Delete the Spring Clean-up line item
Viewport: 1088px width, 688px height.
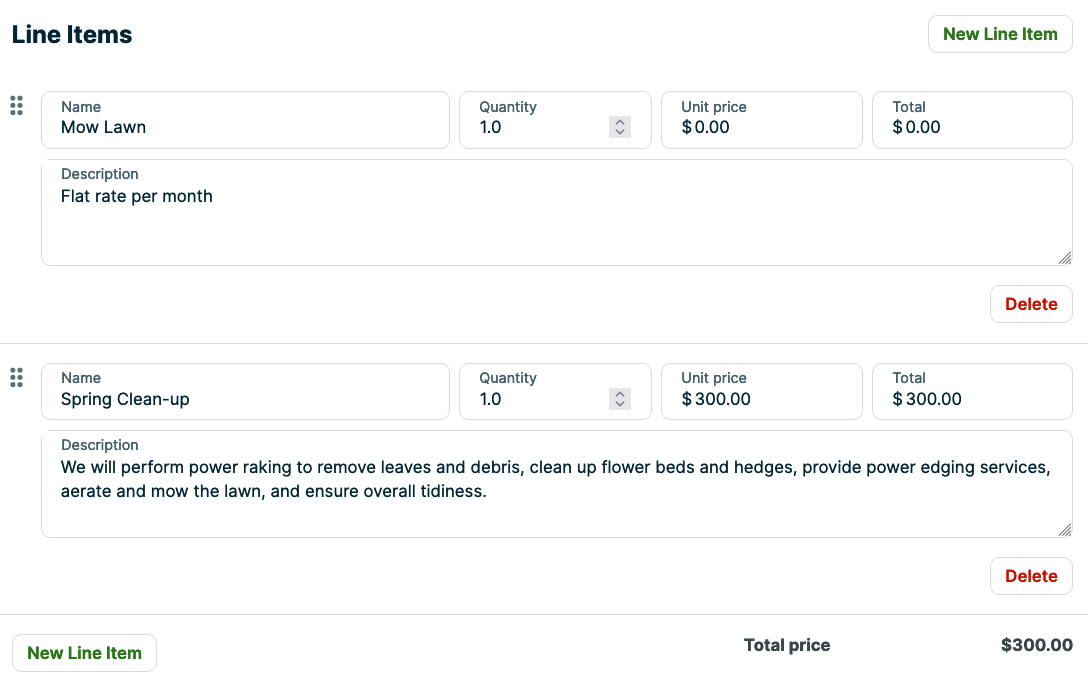pyautogui.click(x=1030, y=576)
